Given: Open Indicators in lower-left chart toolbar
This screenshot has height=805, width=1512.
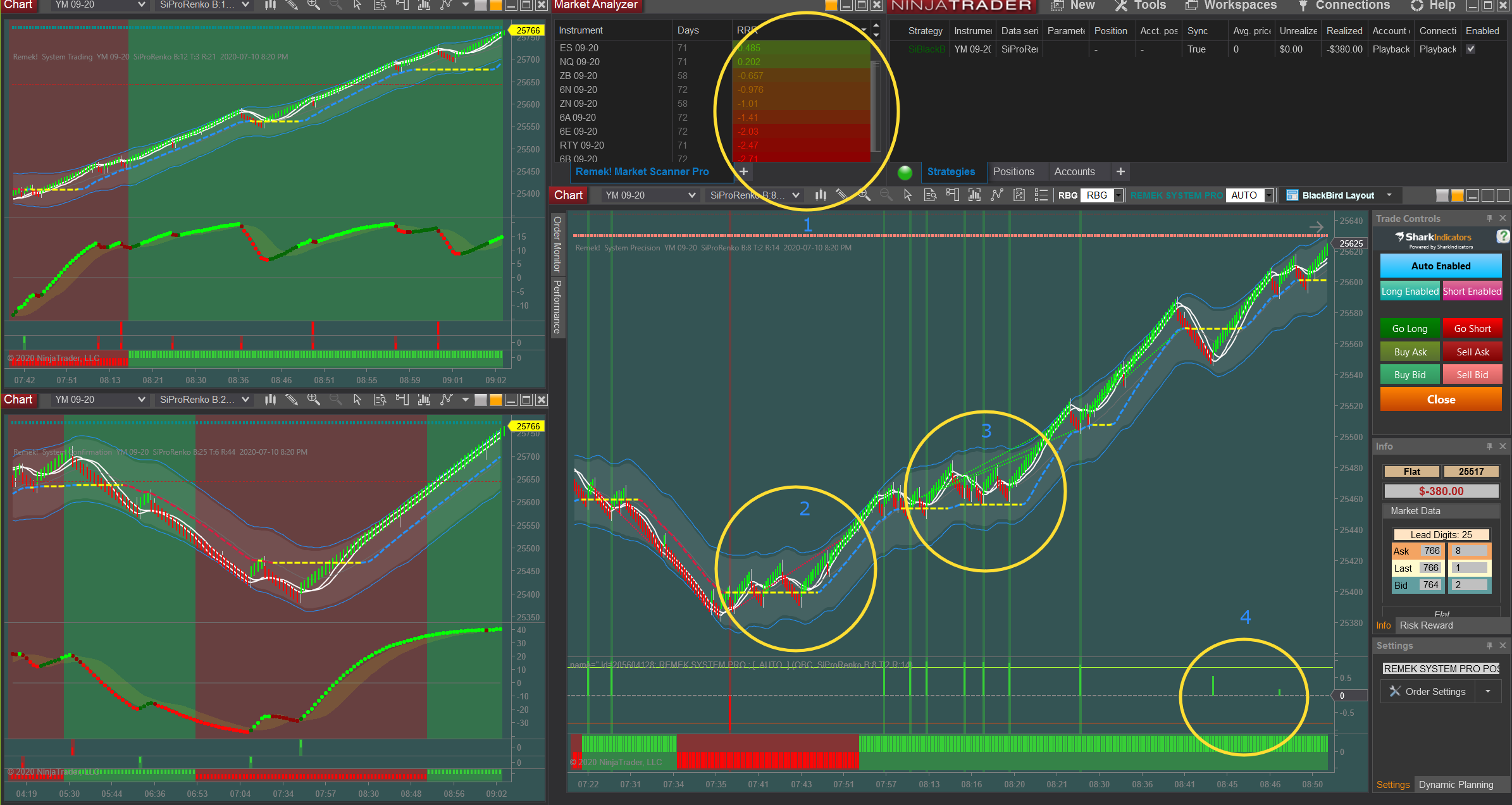Looking at the screenshot, I should [x=424, y=400].
